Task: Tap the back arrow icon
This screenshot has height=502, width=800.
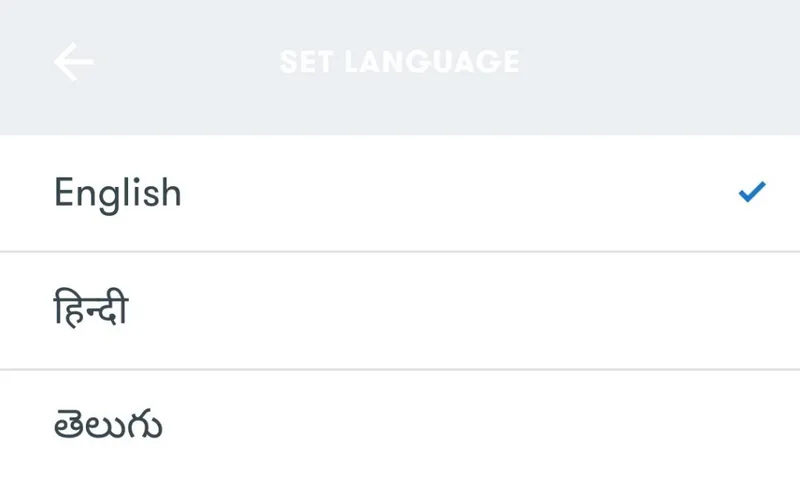Action: pyautogui.click(x=74, y=62)
